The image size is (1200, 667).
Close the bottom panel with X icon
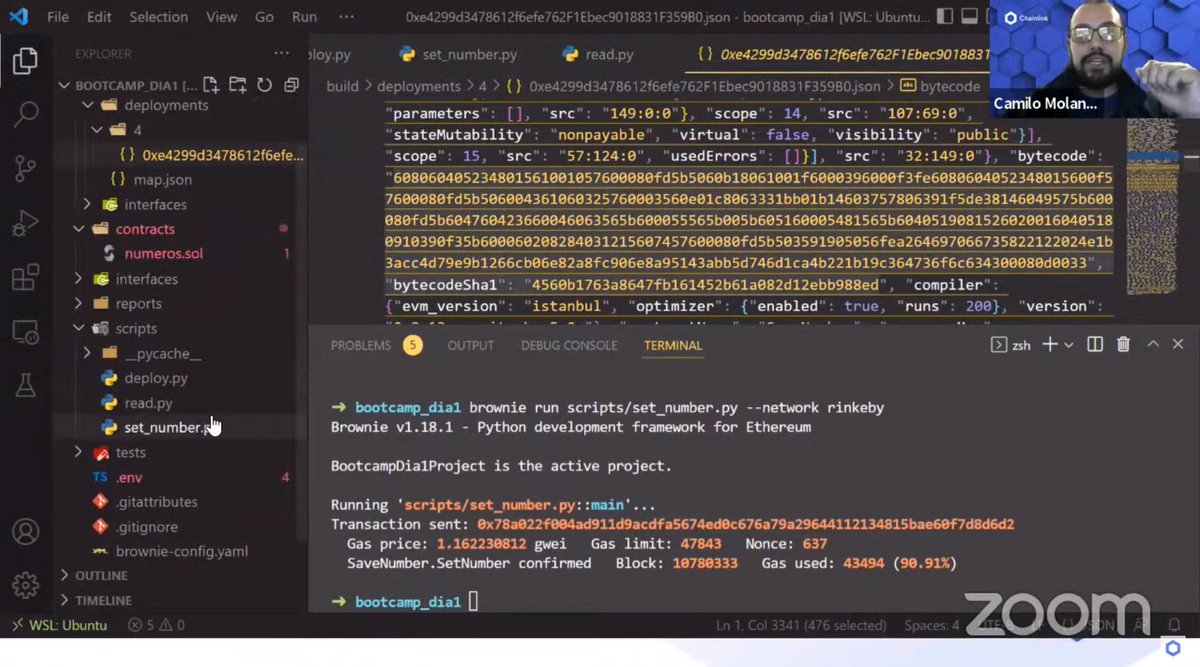[x=1178, y=345]
